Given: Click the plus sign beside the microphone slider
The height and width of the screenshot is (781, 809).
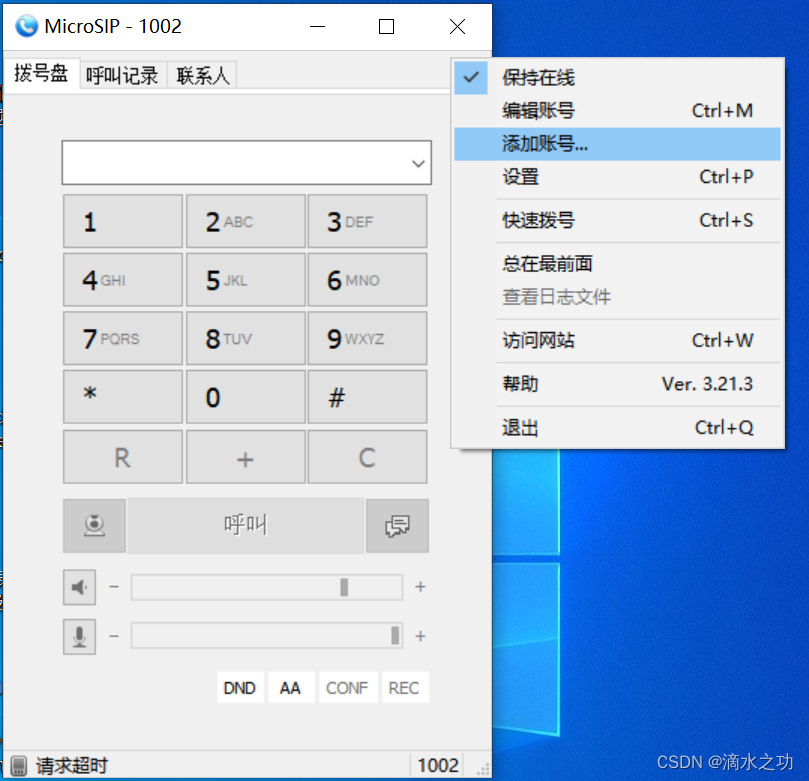Looking at the screenshot, I should [420, 637].
